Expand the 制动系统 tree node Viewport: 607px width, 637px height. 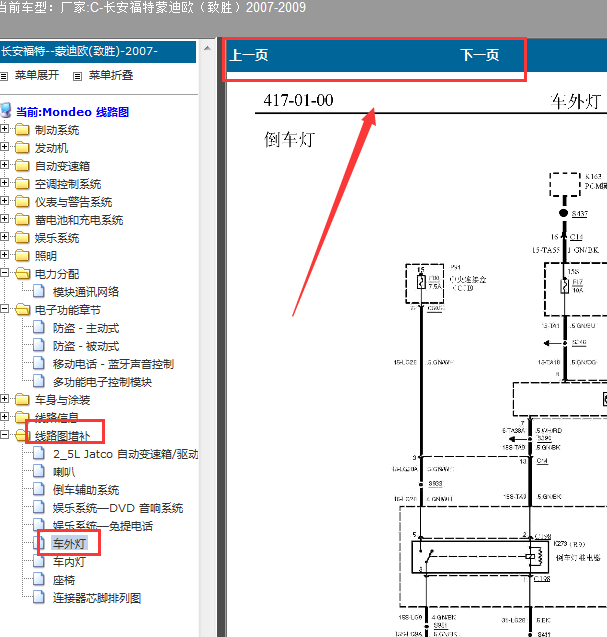(x=4, y=129)
